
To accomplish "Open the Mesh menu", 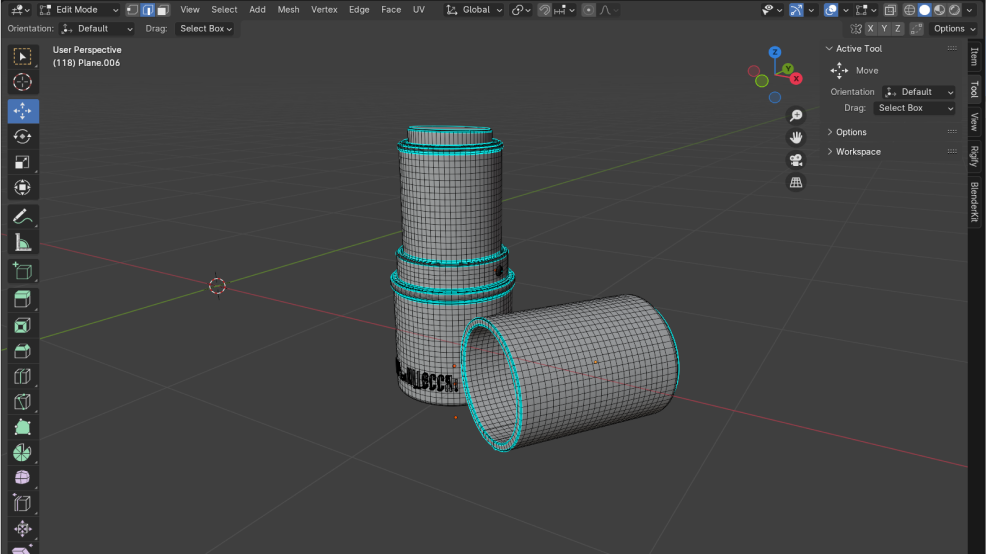I will (x=288, y=10).
